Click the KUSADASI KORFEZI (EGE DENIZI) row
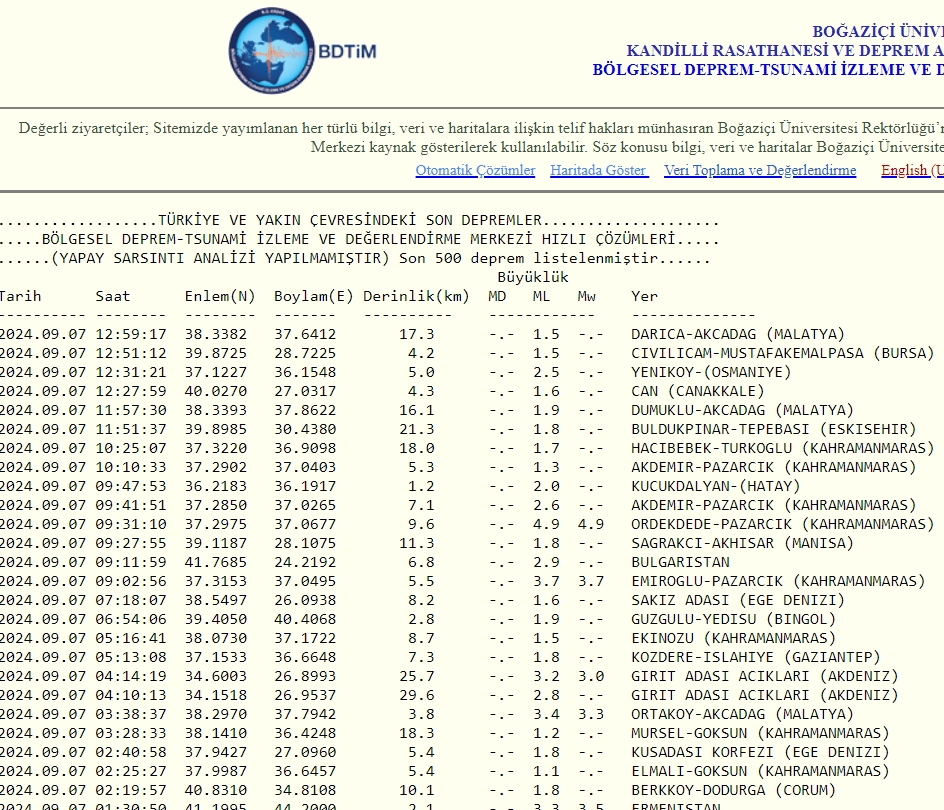Screen dimensions: 944x810 pyautogui.click(x=759, y=752)
